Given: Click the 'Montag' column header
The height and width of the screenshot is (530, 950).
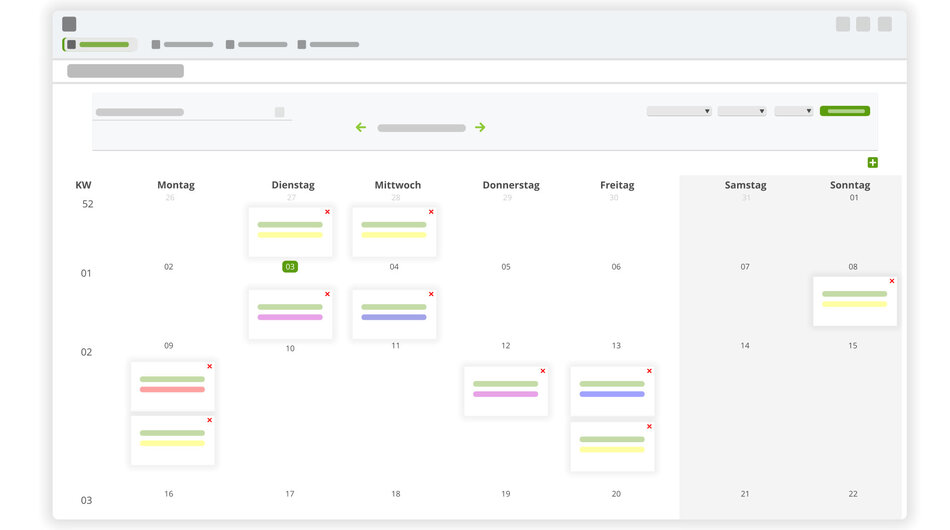Looking at the screenshot, I should 176,185.
